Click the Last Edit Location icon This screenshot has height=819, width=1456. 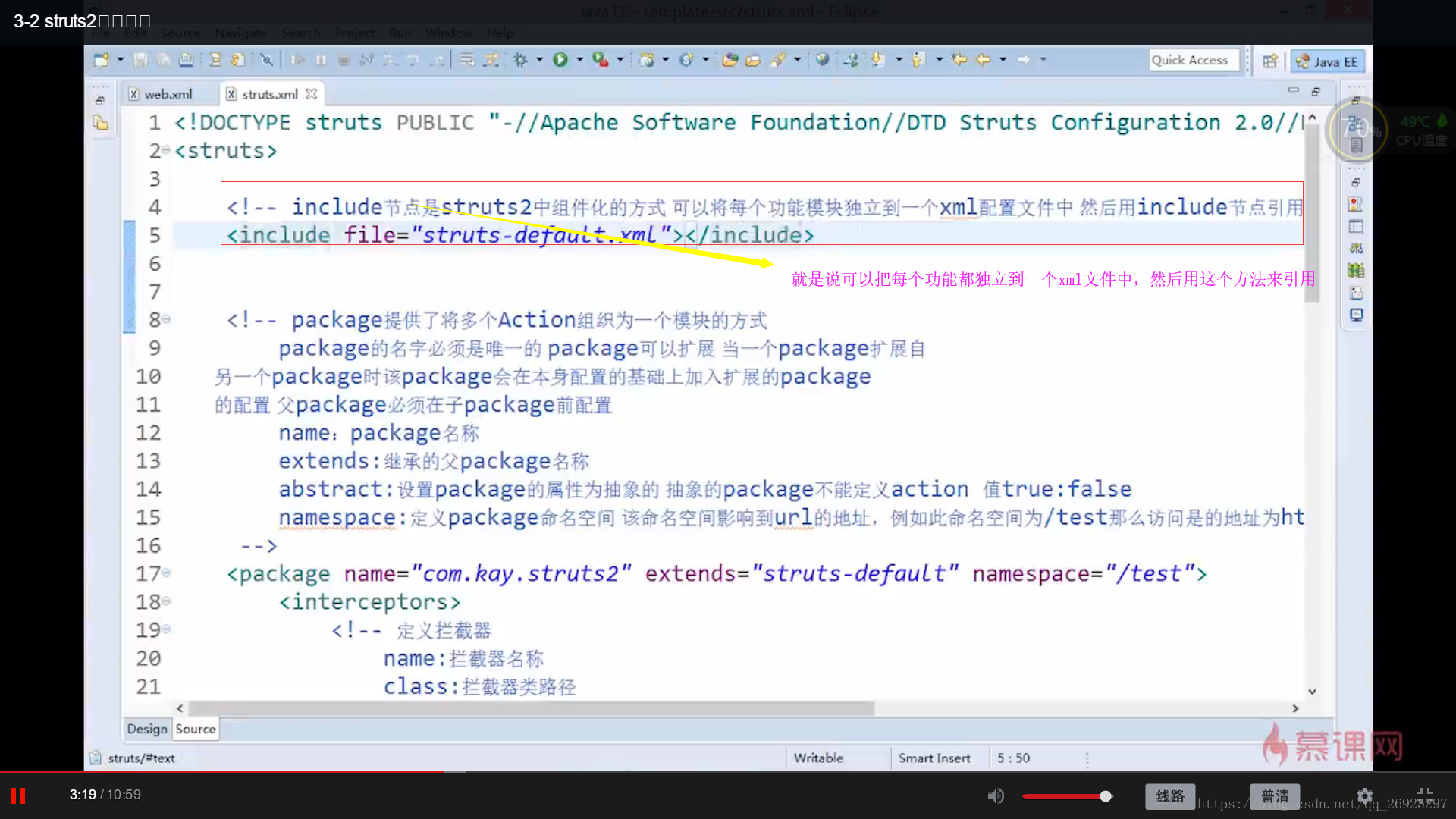(960, 60)
